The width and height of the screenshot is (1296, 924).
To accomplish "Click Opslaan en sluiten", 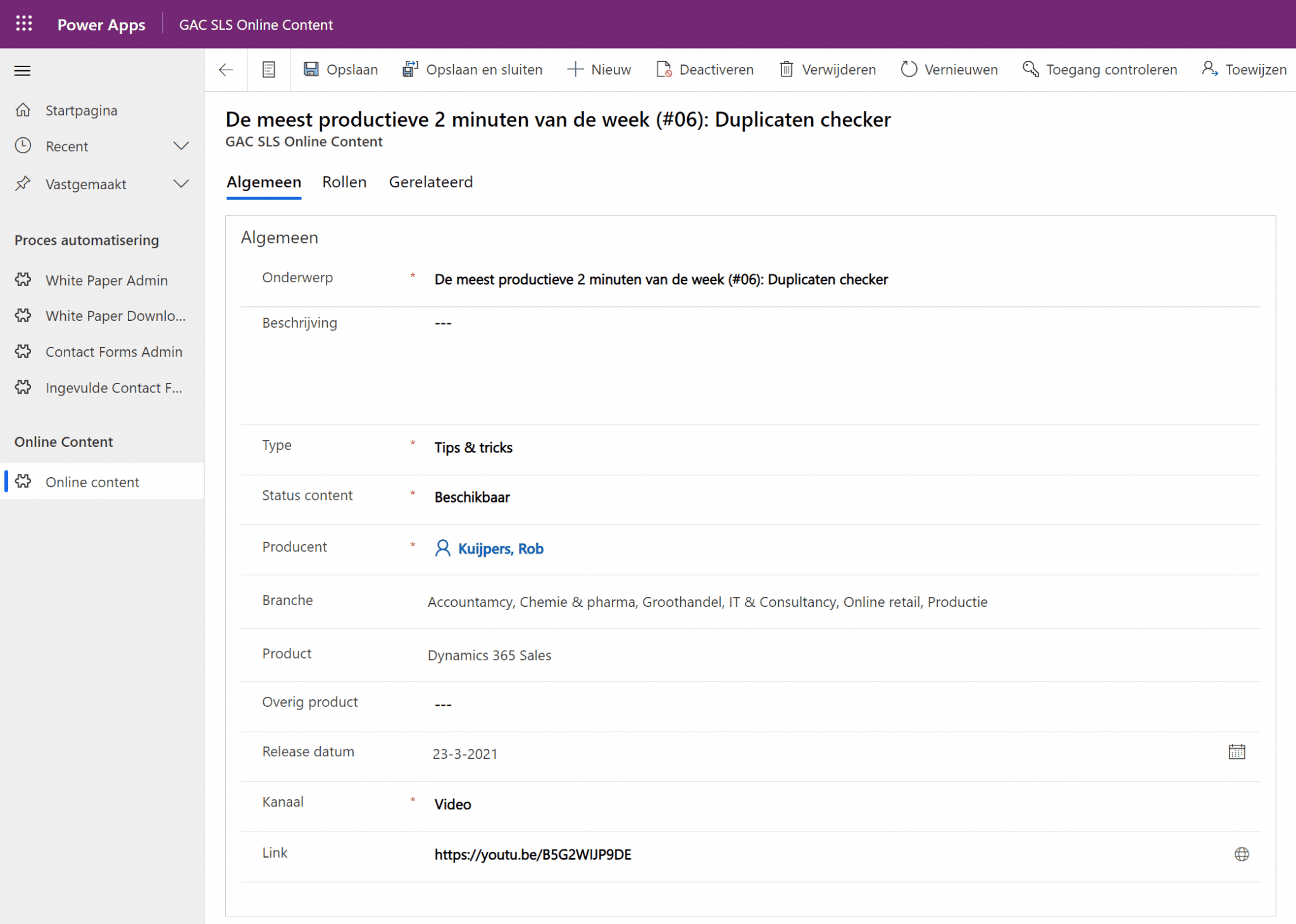I will point(472,70).
